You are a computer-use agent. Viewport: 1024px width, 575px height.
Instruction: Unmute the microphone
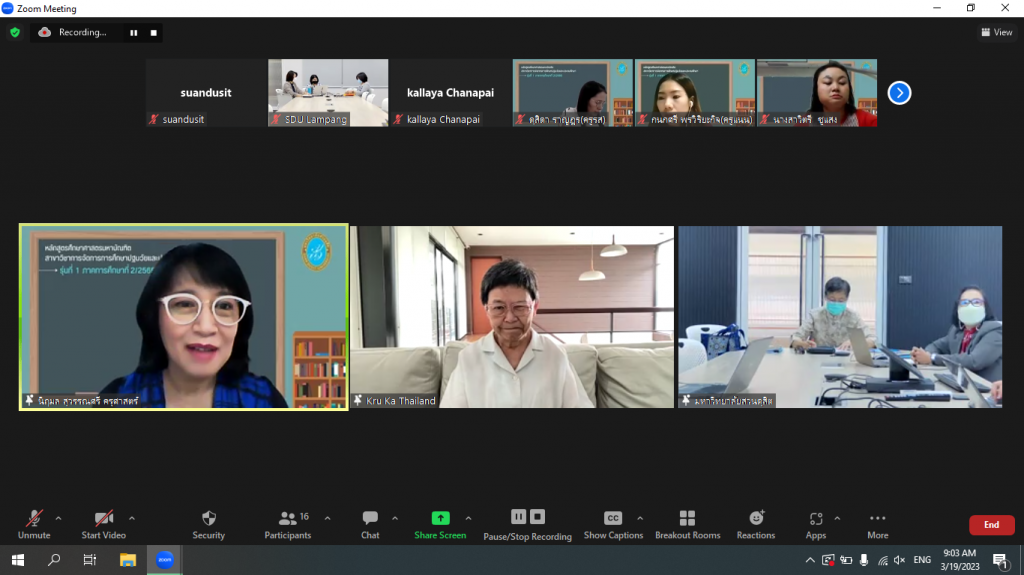tap(34, 523)
